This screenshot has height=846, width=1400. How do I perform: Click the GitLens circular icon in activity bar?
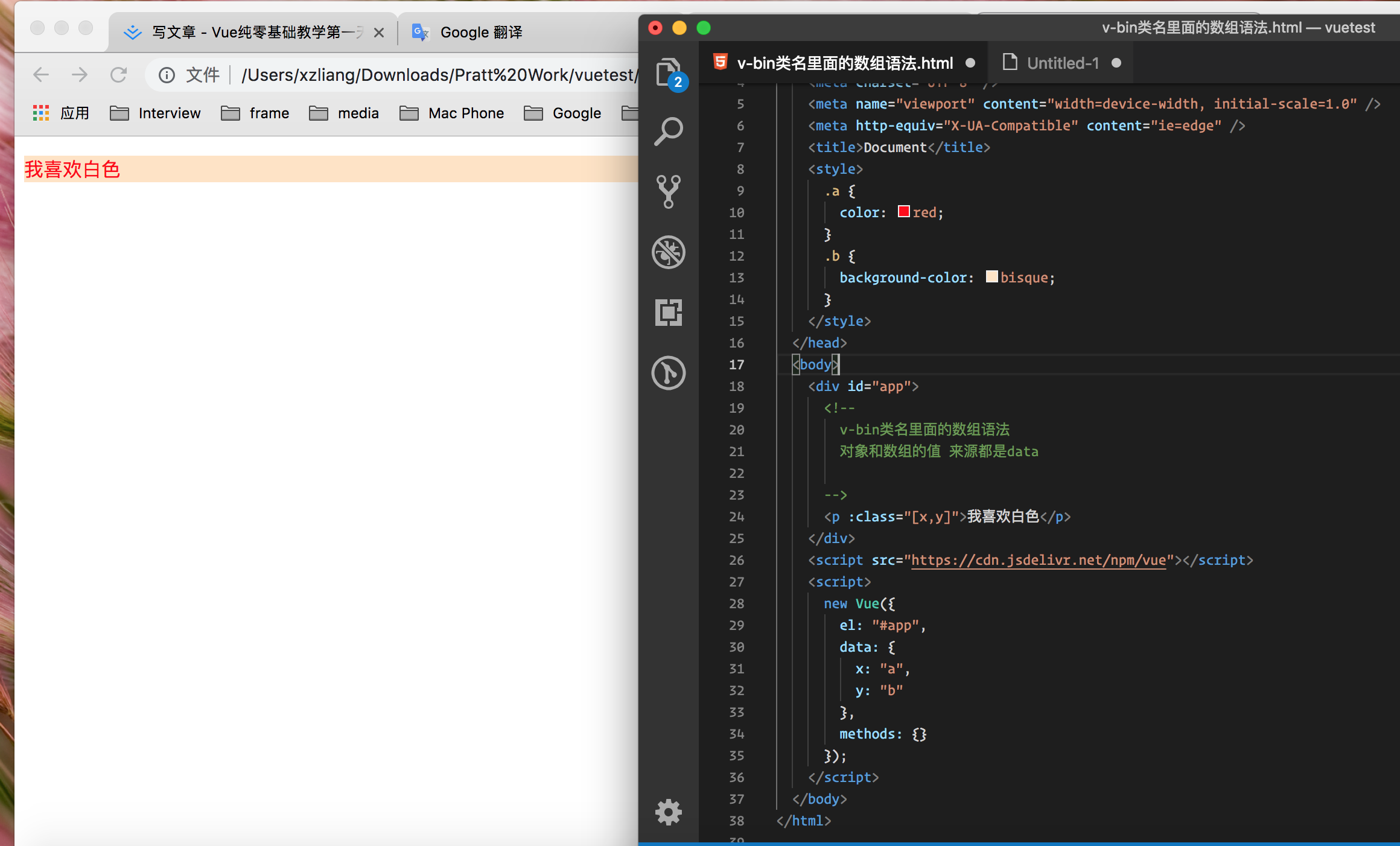point(668,372)
